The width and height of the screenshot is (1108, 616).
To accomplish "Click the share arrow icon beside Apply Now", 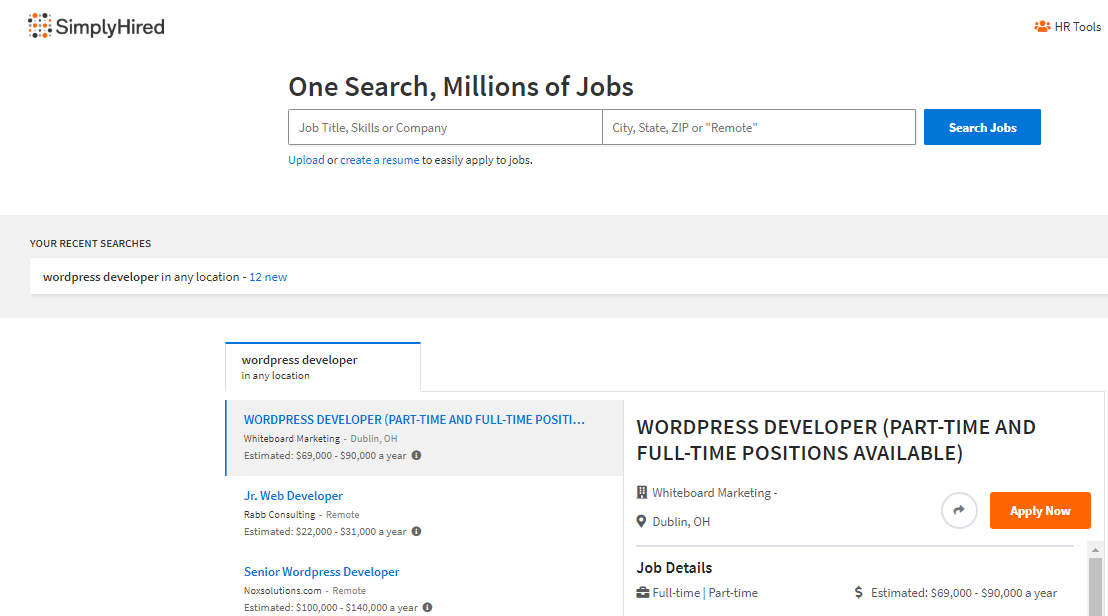I will coord(959,510).
